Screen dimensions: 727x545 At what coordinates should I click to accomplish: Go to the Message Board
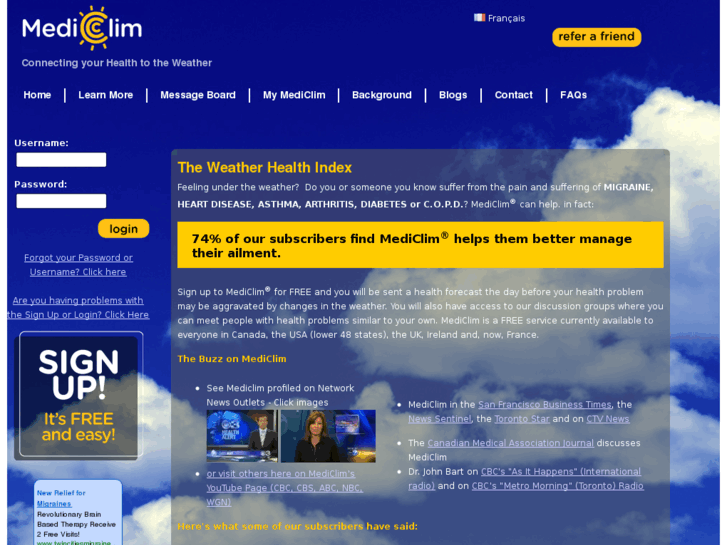click(x=198, y=95)
